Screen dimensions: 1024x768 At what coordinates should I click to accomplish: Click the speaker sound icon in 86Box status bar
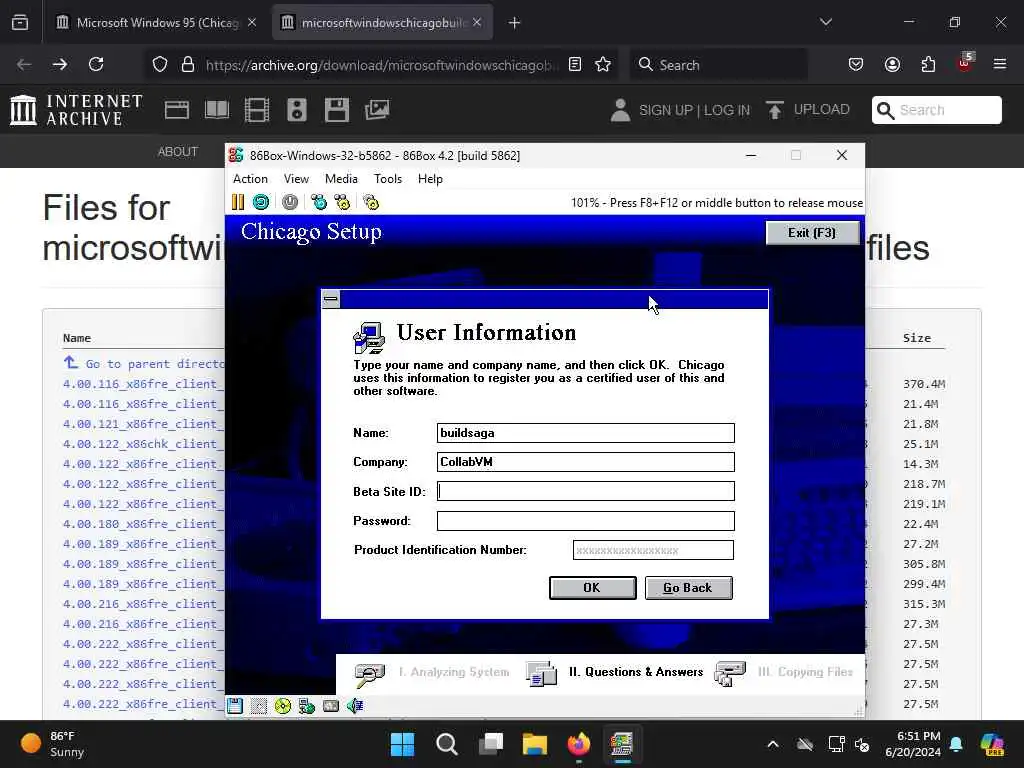click(355, 705)
